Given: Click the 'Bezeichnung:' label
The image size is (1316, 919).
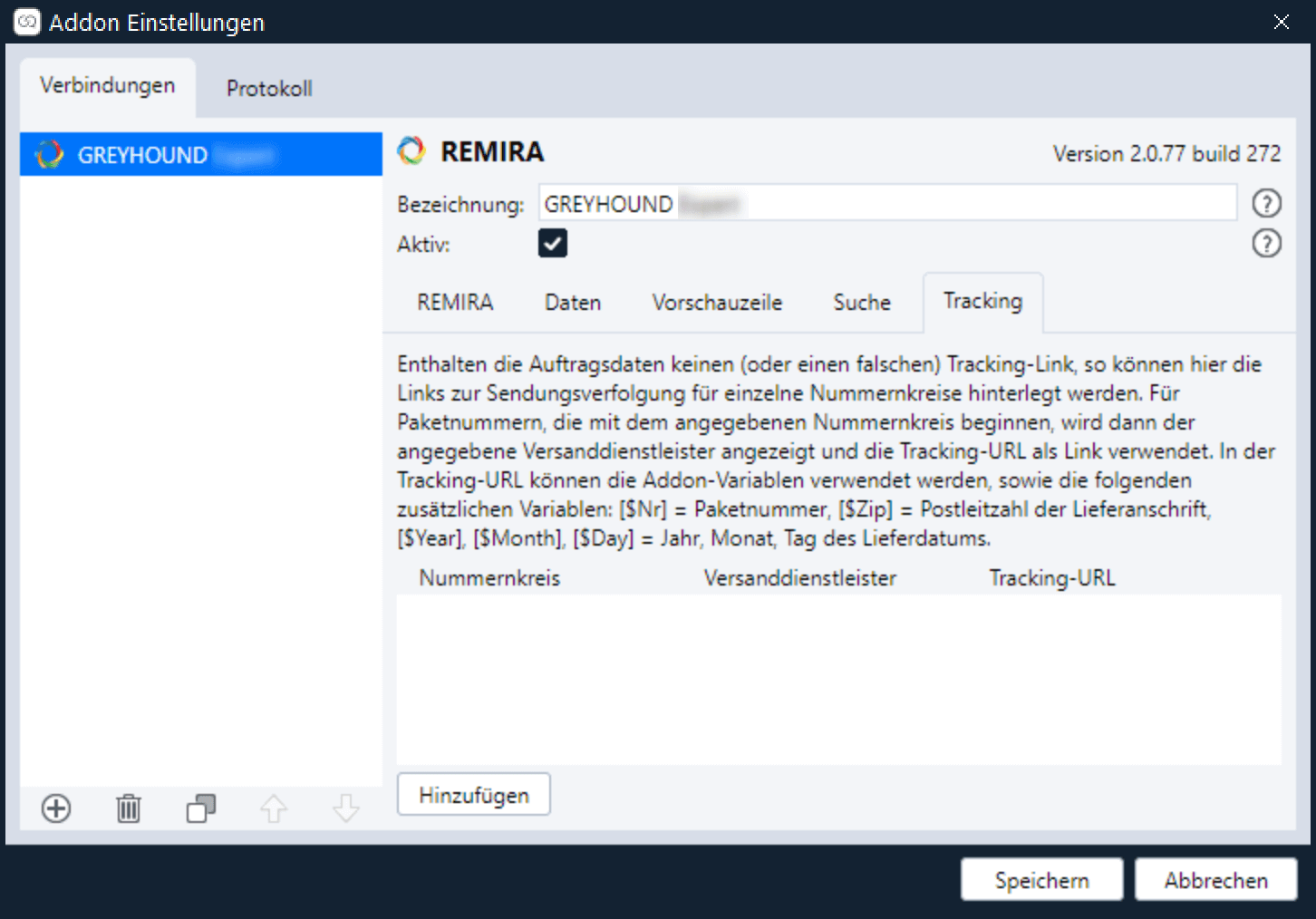Looking at the screenshot, I should (460, 205).
